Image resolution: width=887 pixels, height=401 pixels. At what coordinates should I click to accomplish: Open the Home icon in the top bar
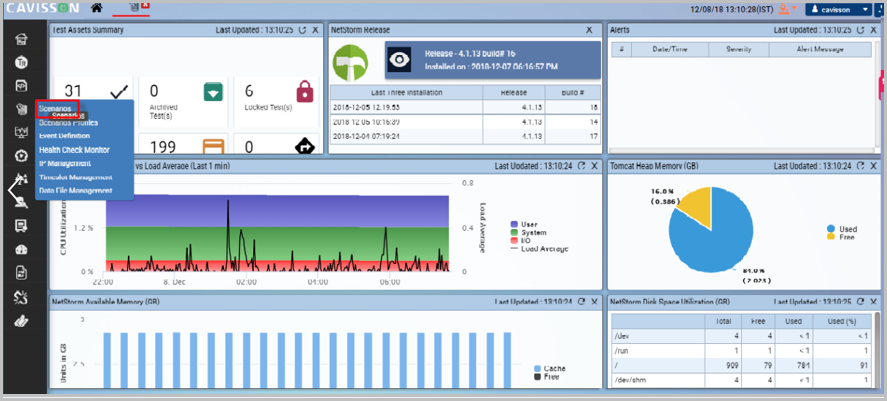click(97, 8)
